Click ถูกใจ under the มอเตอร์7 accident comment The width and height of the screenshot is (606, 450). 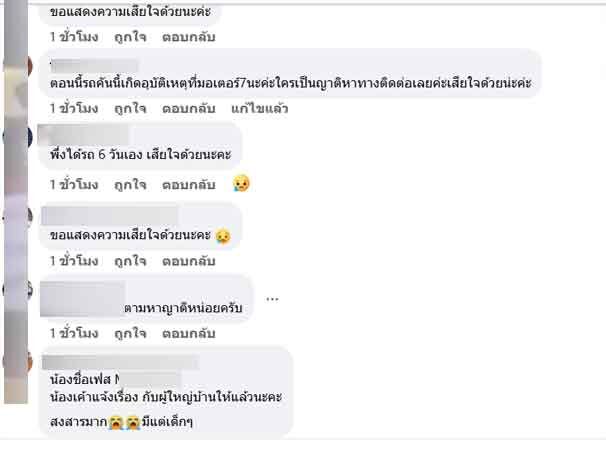(x=130, y=109)
